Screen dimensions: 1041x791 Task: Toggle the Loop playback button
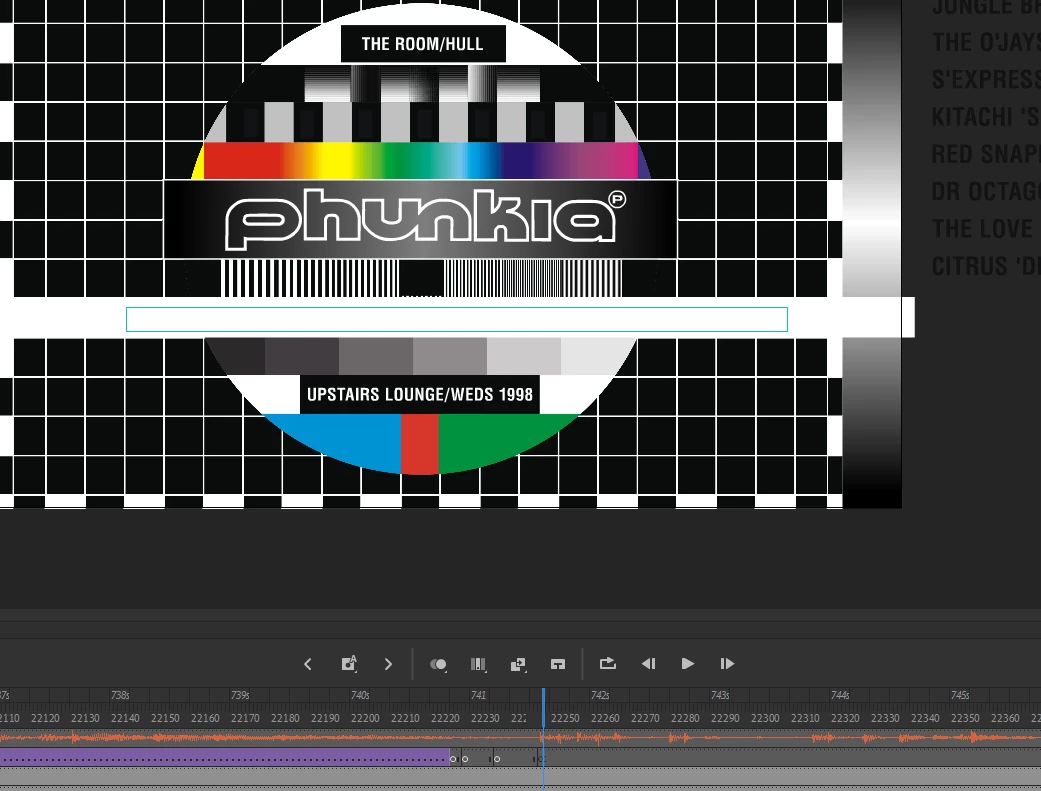click(x=607, y=663)
